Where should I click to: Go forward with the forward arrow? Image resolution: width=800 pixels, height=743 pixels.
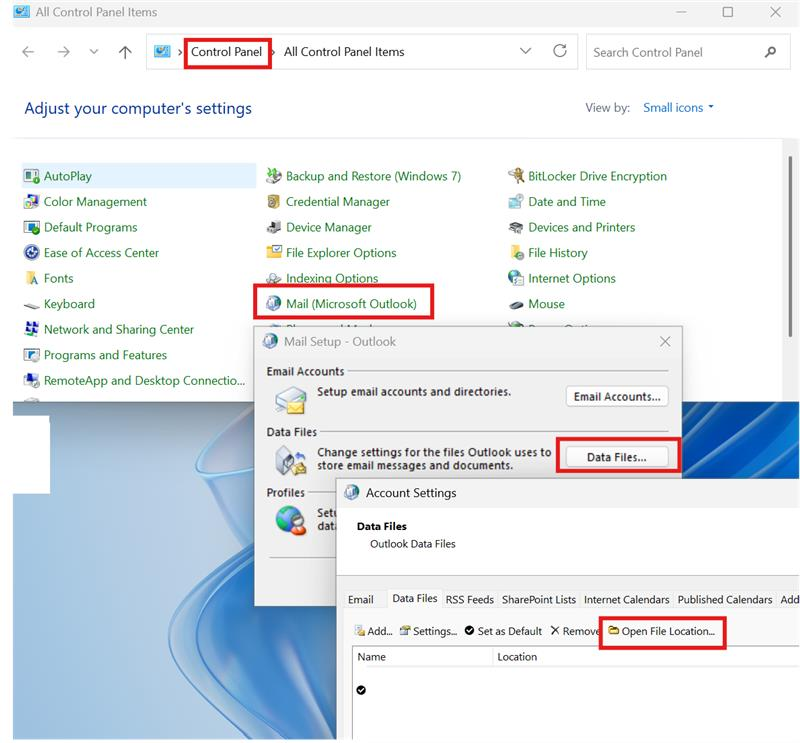[x=63, y=52]
